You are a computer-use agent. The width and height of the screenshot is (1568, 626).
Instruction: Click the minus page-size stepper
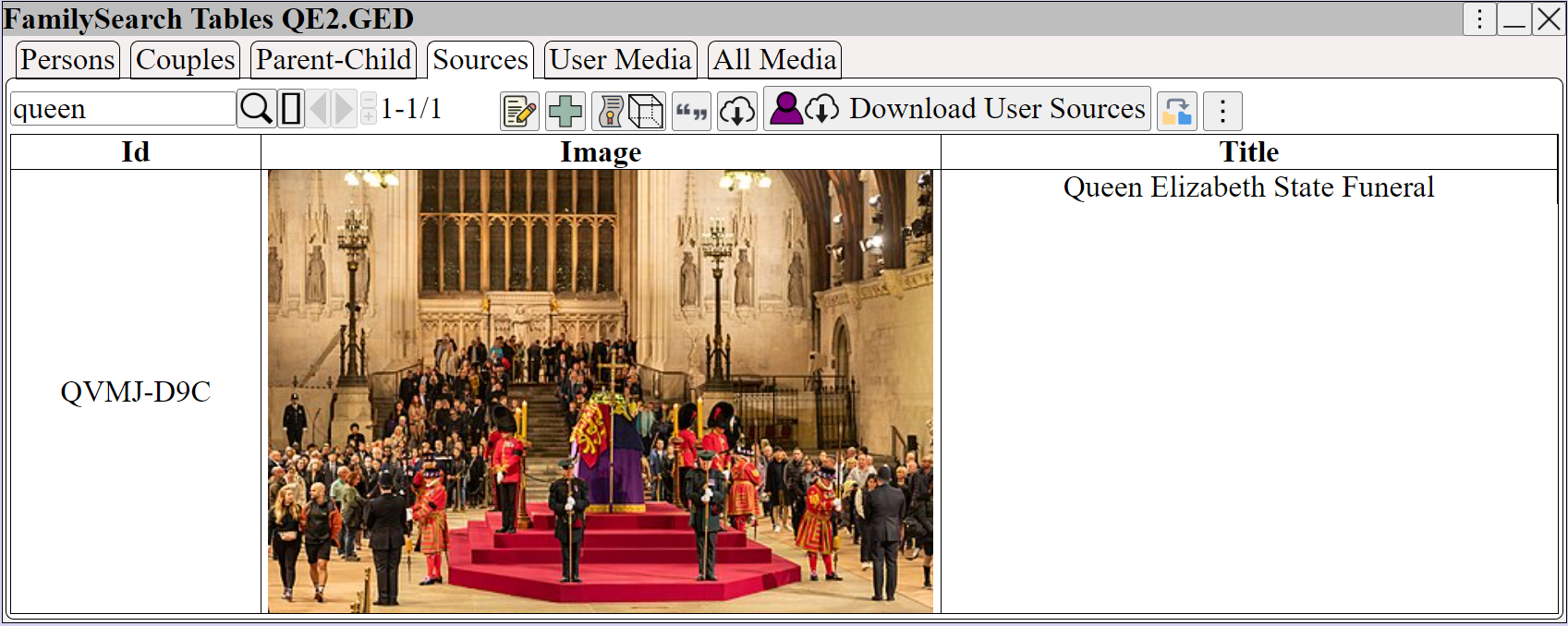click(368, 101)
